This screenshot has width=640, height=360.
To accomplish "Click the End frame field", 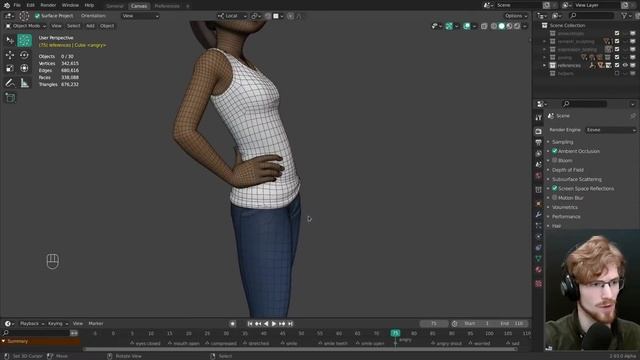I will pyautogui.click(x=512, y=324).
